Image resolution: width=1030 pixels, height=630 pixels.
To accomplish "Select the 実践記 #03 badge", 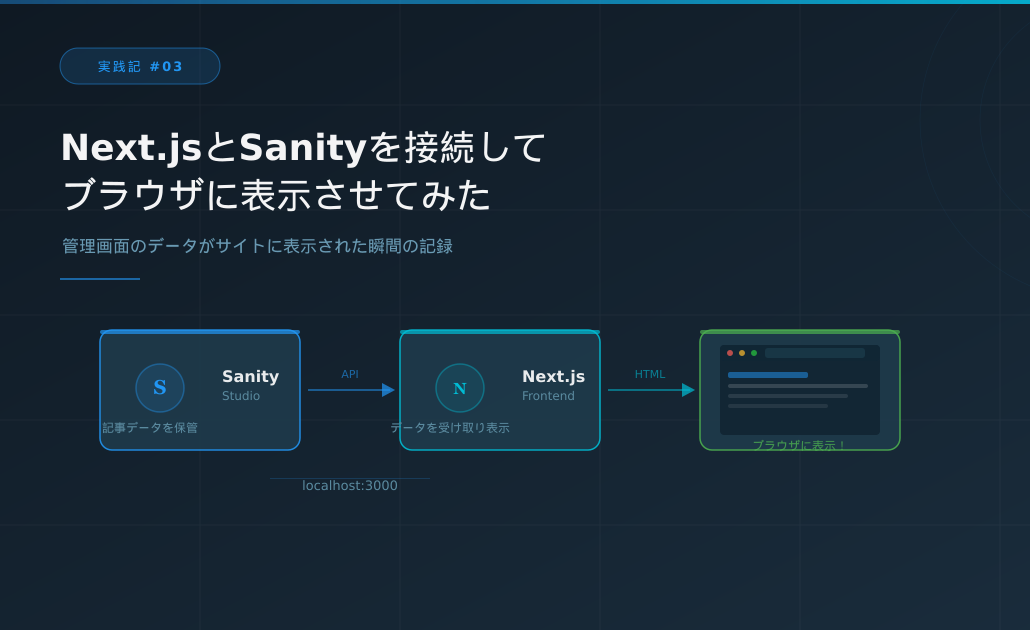I will pos(140,66).
